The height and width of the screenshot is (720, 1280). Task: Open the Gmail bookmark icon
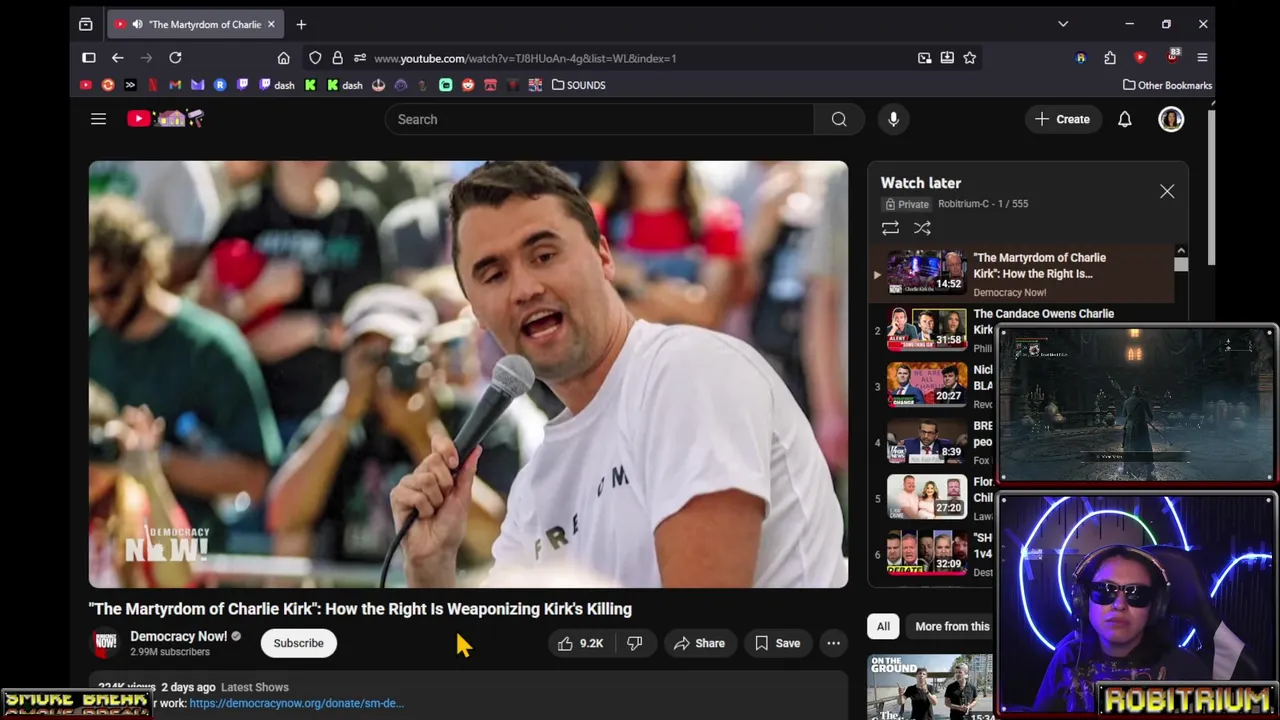click(175, 85)
